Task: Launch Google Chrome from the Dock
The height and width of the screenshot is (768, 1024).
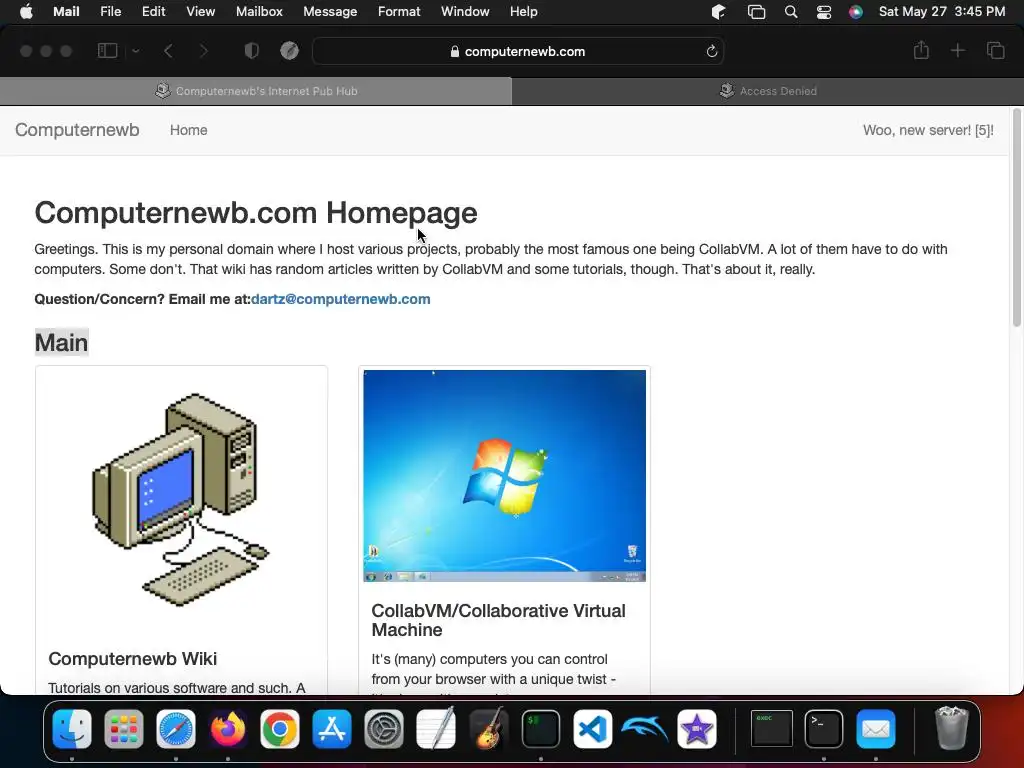Action: (x=280, y=729)
